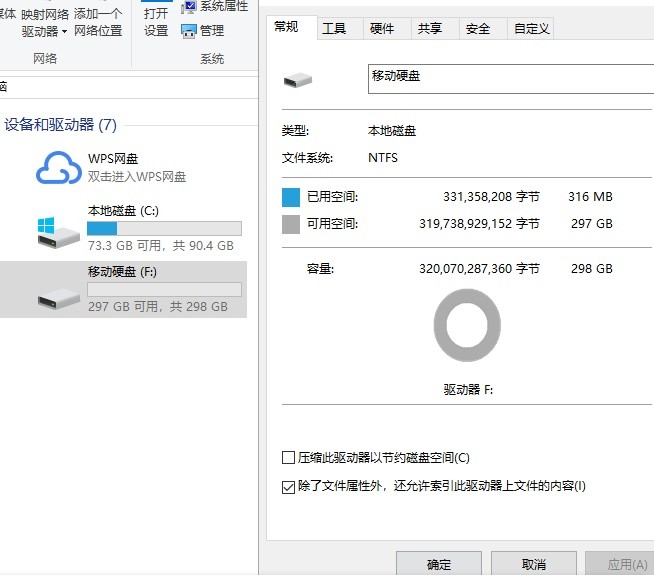This screenshot has height=575, width=654.
Task: Click the 331,358,208 字节 used value
Action: pos(491,197)
